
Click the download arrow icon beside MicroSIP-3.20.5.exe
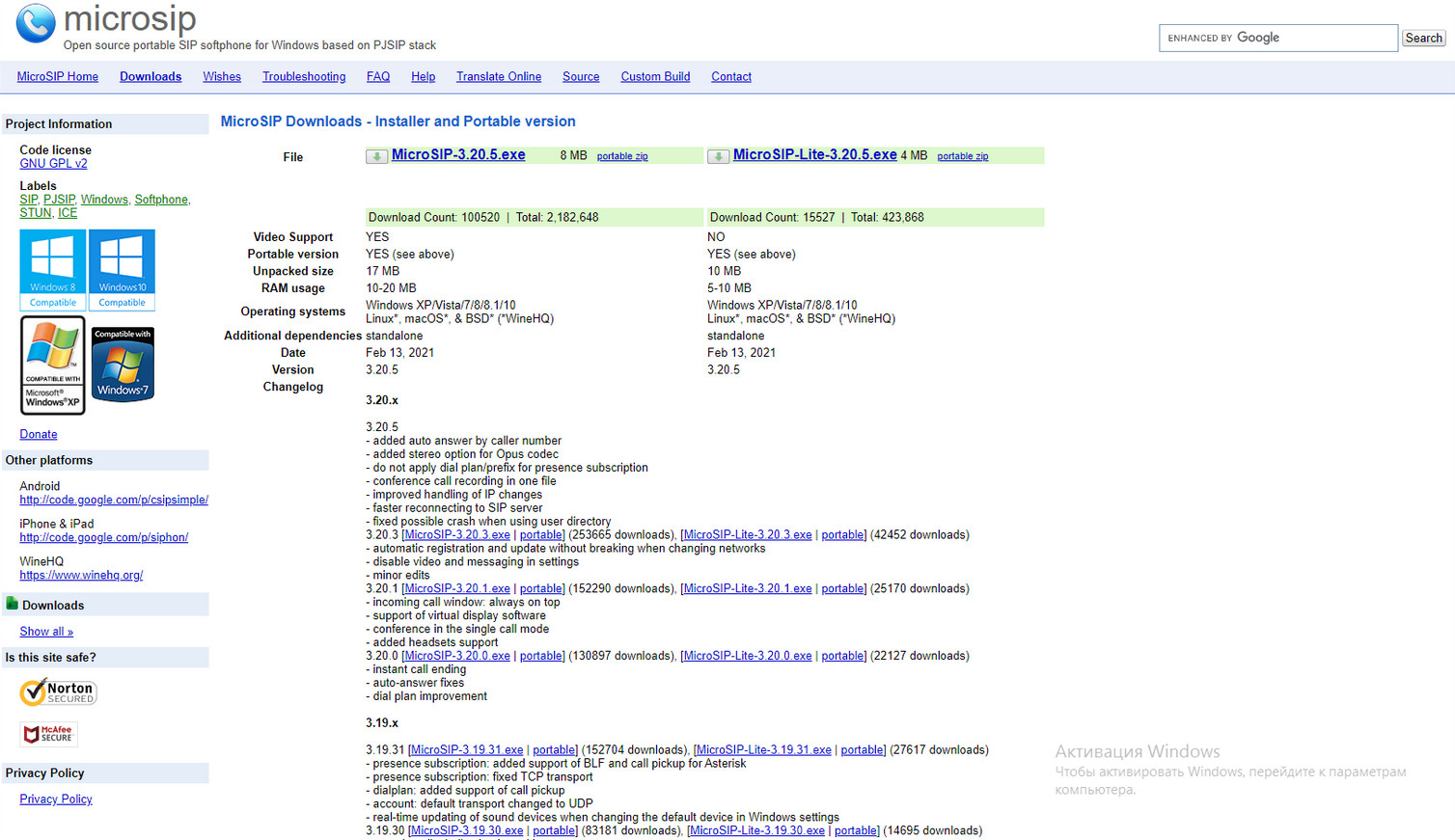[376, 156]
